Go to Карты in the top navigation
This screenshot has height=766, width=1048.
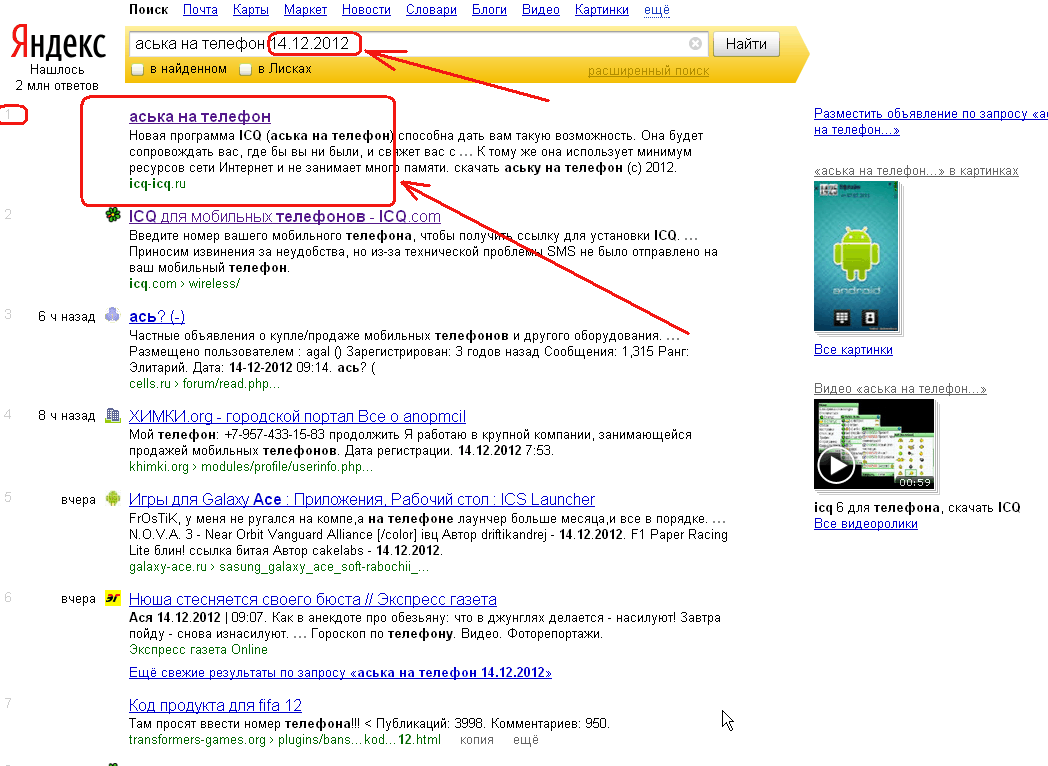click(x=251, y=9)
